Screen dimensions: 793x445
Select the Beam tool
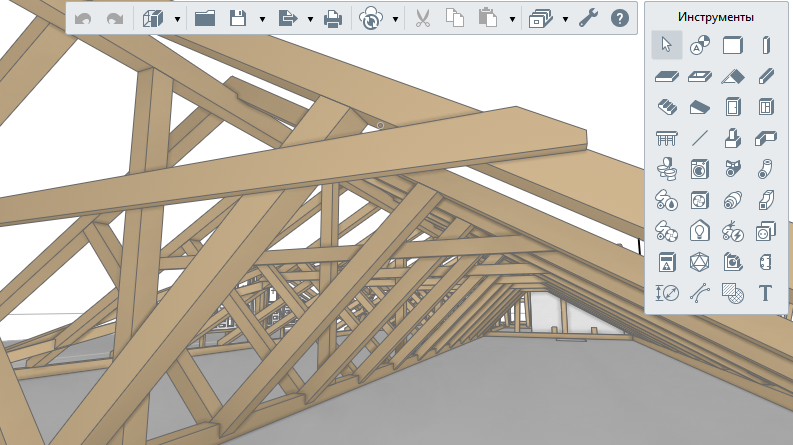[x=766, y=76]
